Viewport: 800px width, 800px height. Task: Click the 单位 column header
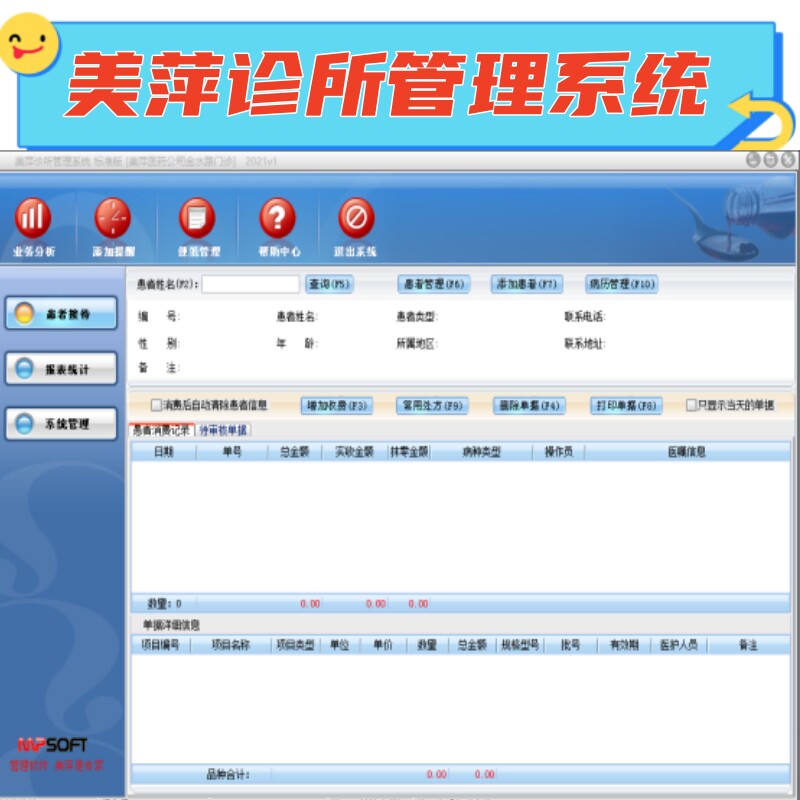point(339,645)
